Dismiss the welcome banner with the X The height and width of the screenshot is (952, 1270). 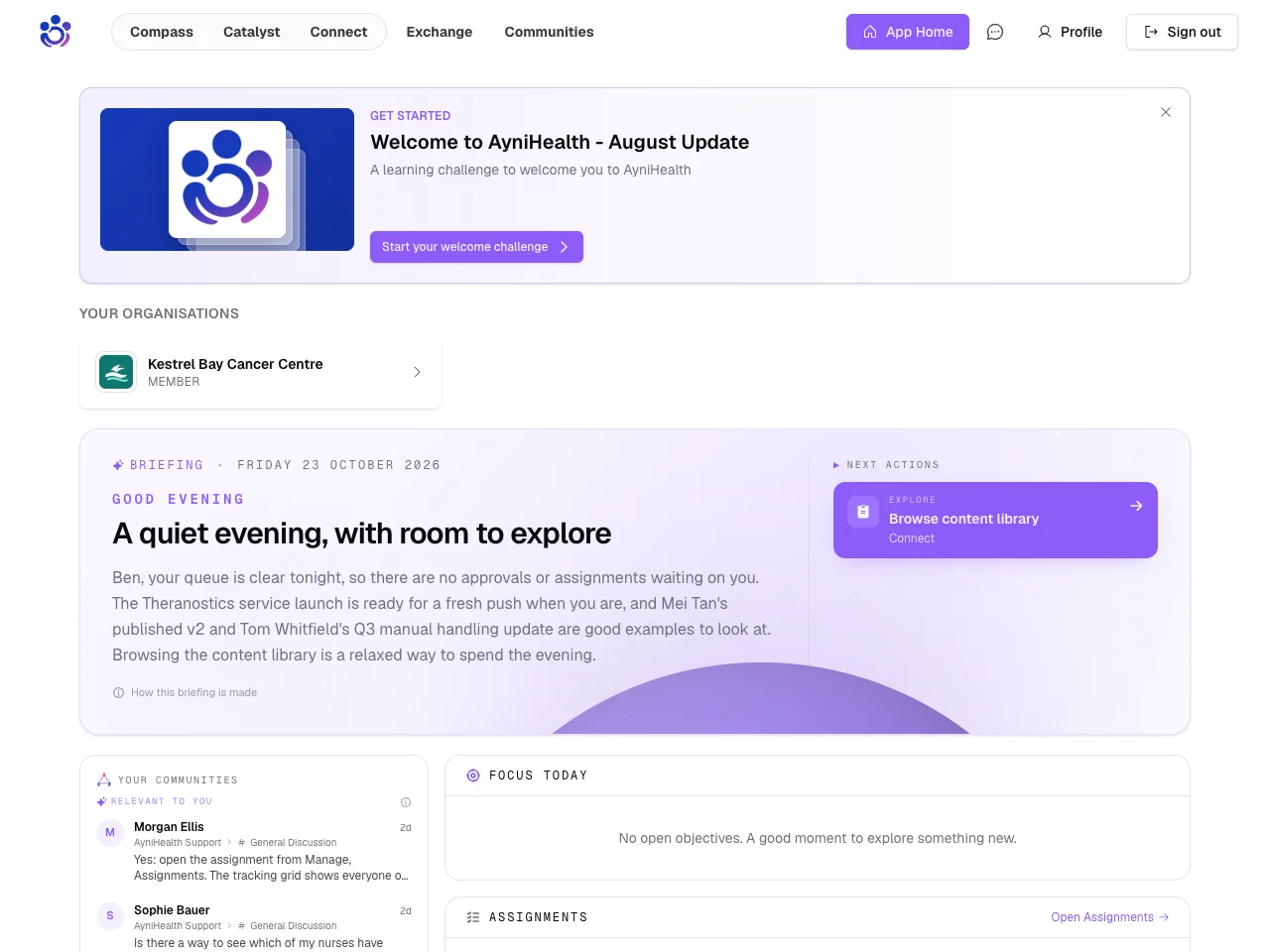point(1166,112)
